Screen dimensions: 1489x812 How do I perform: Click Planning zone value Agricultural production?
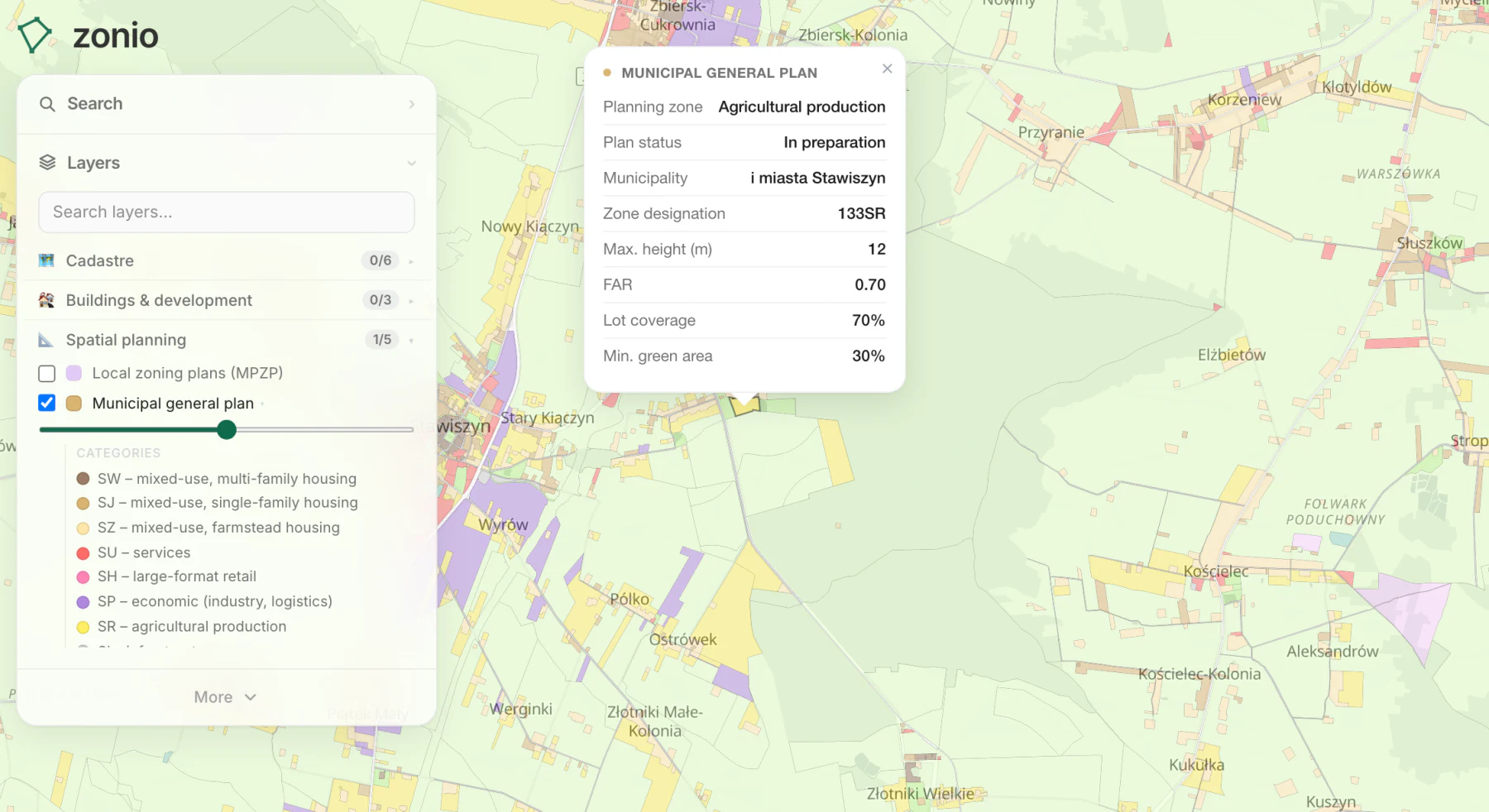point(802,107)
